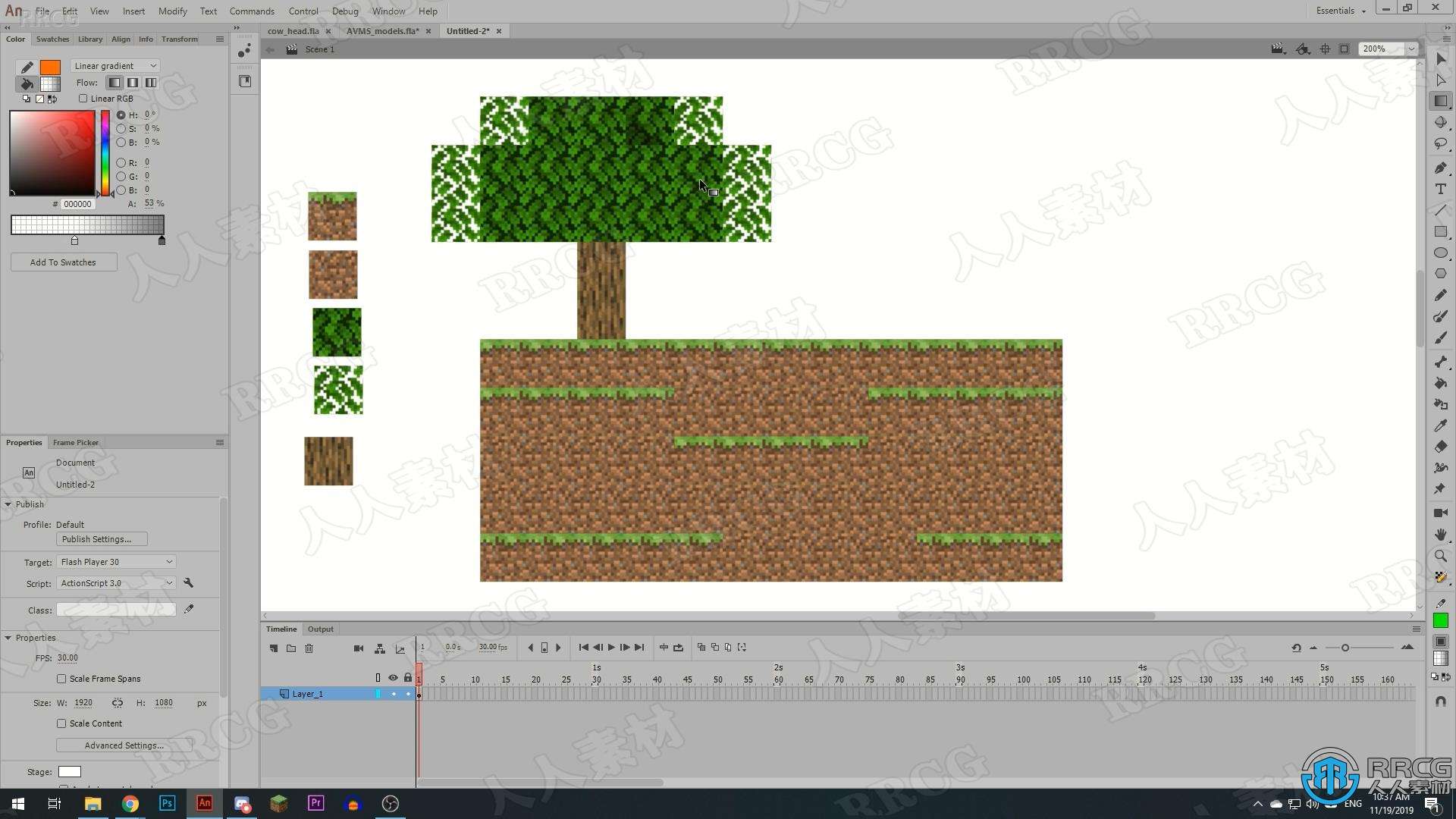This screenshot has width=1456, height=819.
Task: Open the Essentials workspace dropdown
Action: pyautogui.click(x=1341, y=11)
